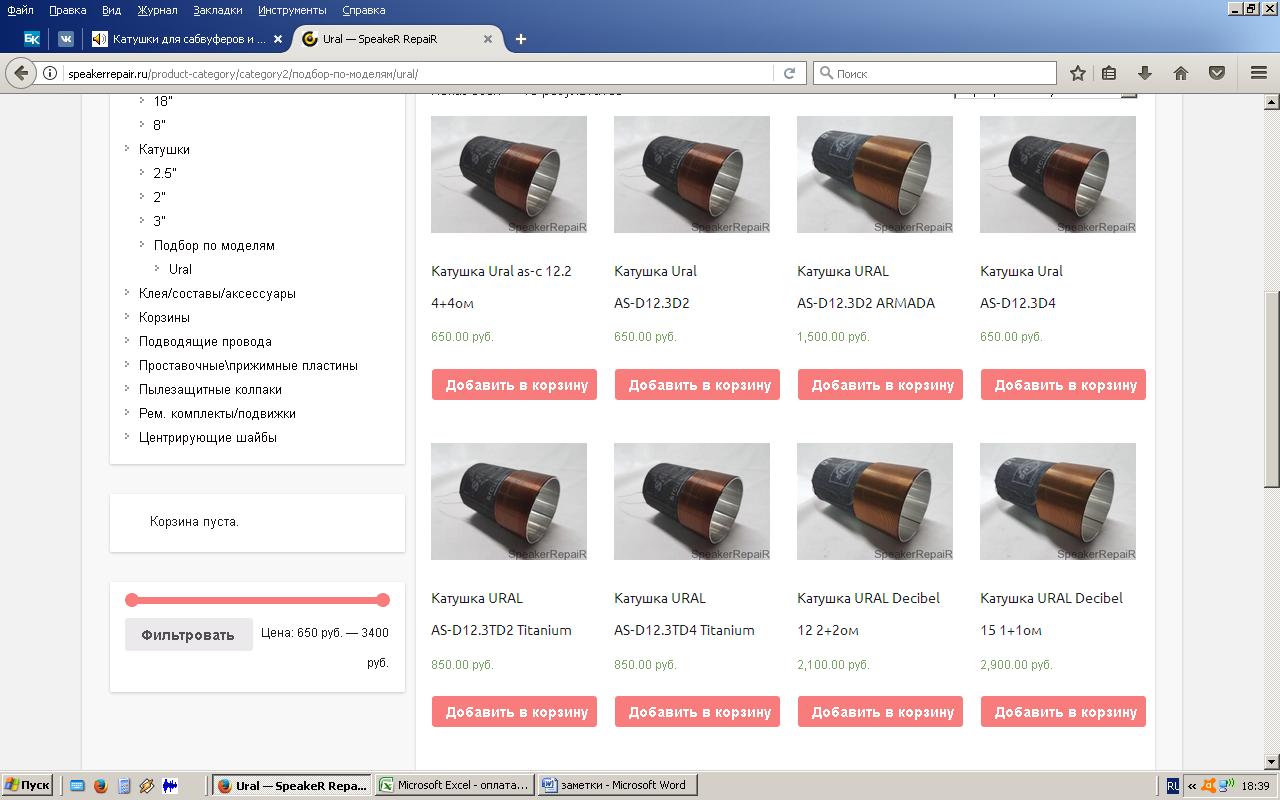
Task: Open the 2.5" coil subcategory
Action: point(165,173)
